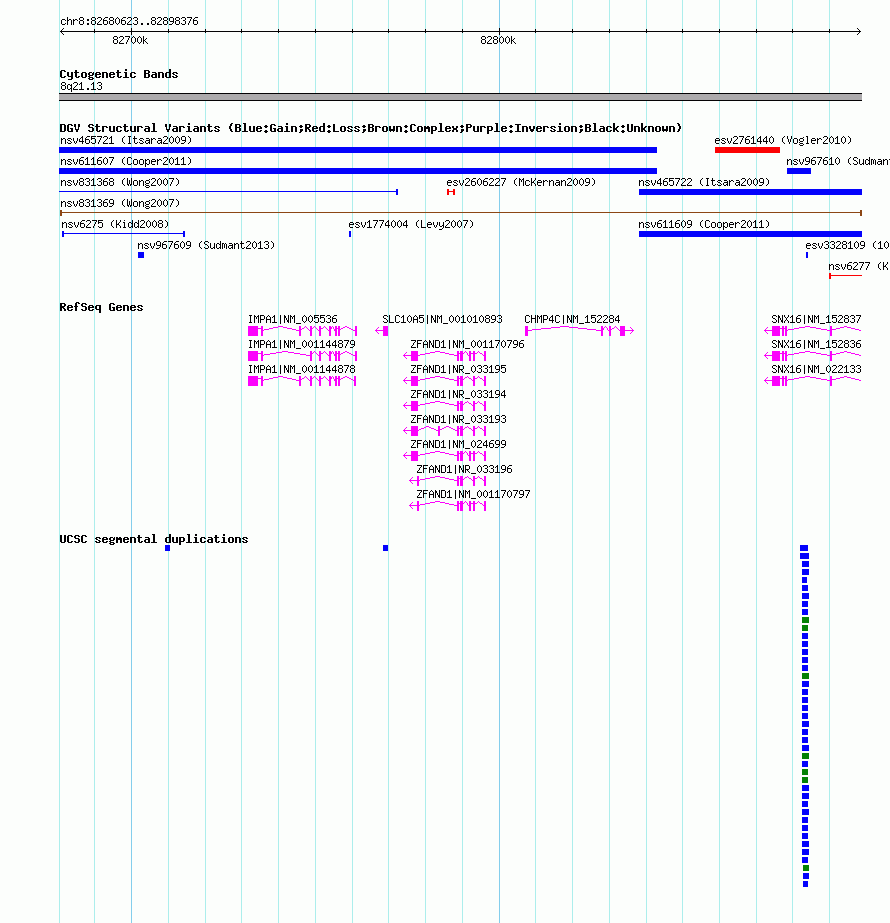The height and width of the screenshot is (923, 890).
Task: Click the ZFAND1 NR_033193 transcript glyph
Action: tap(445, 431)
